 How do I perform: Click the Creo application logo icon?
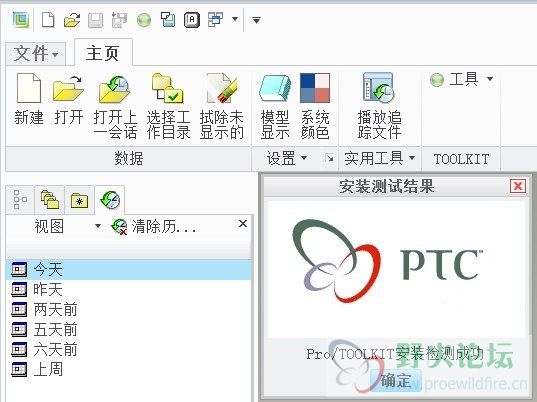coord(21,20)
